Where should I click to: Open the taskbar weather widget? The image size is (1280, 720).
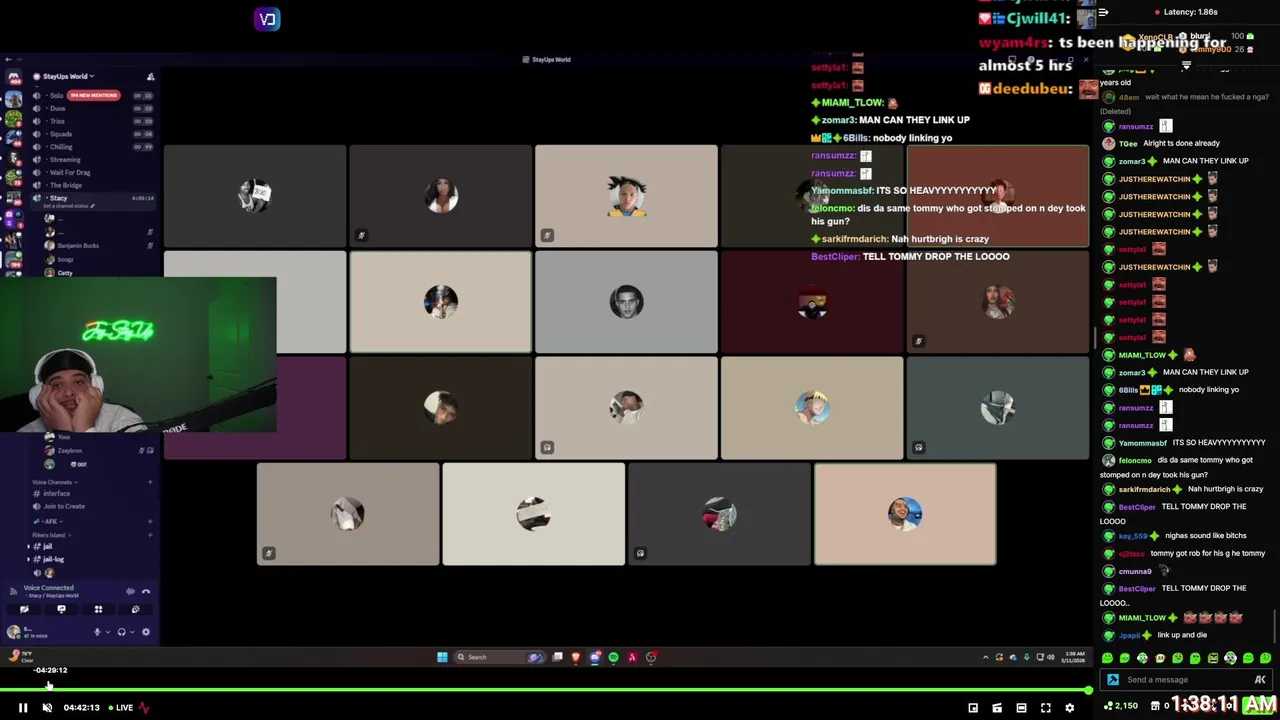pos(20,656)
